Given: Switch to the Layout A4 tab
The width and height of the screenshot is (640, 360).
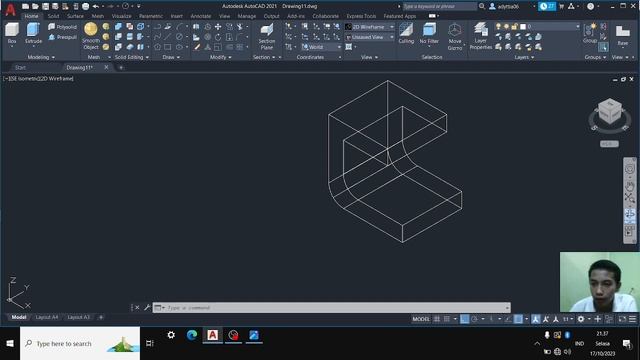Looking at the screenshot, I should pyautogui.click(x=47, y=317).
